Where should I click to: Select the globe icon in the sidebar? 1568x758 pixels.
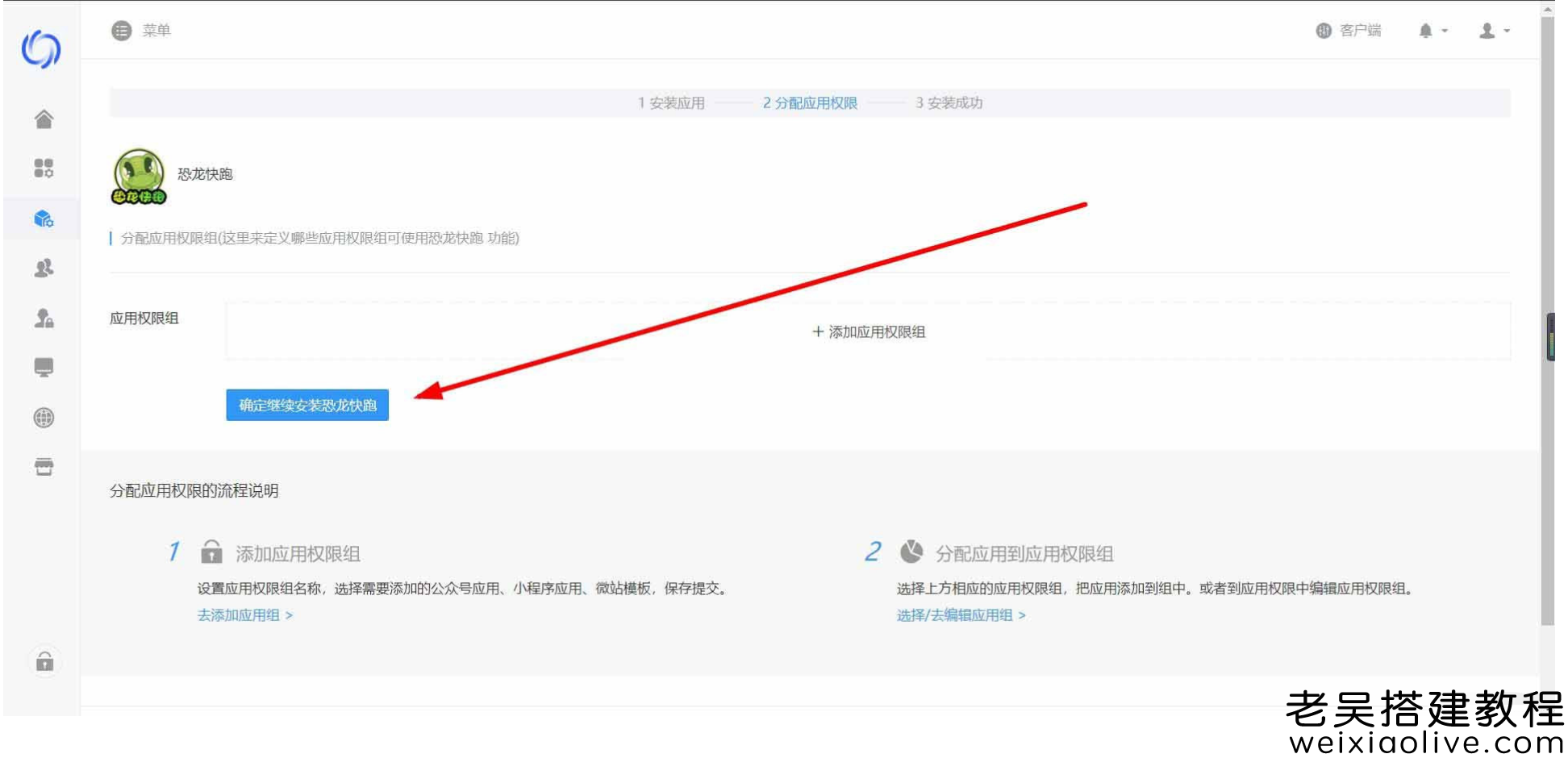tap(44, 418)
